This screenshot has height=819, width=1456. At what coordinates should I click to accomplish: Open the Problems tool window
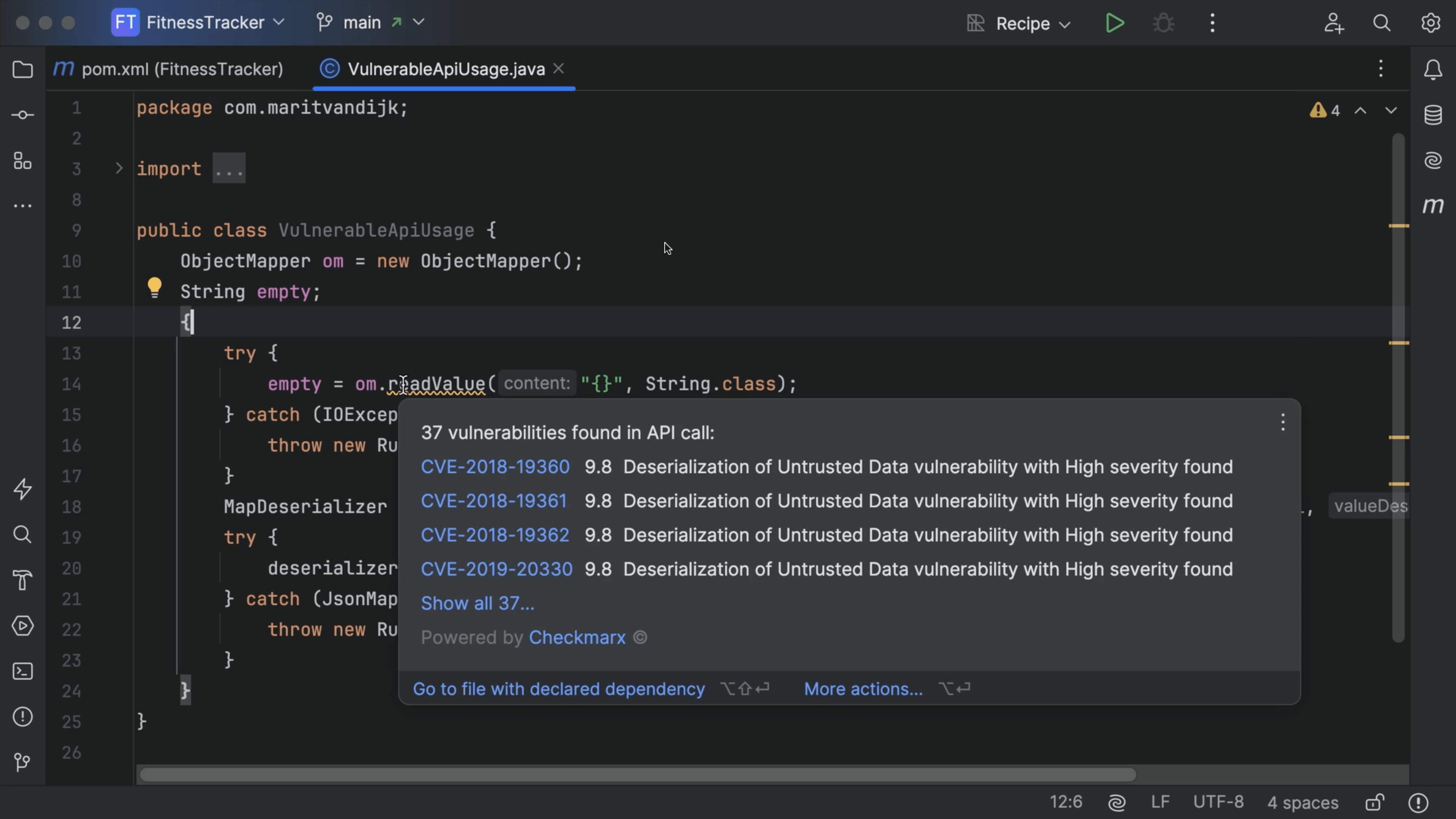23,717
